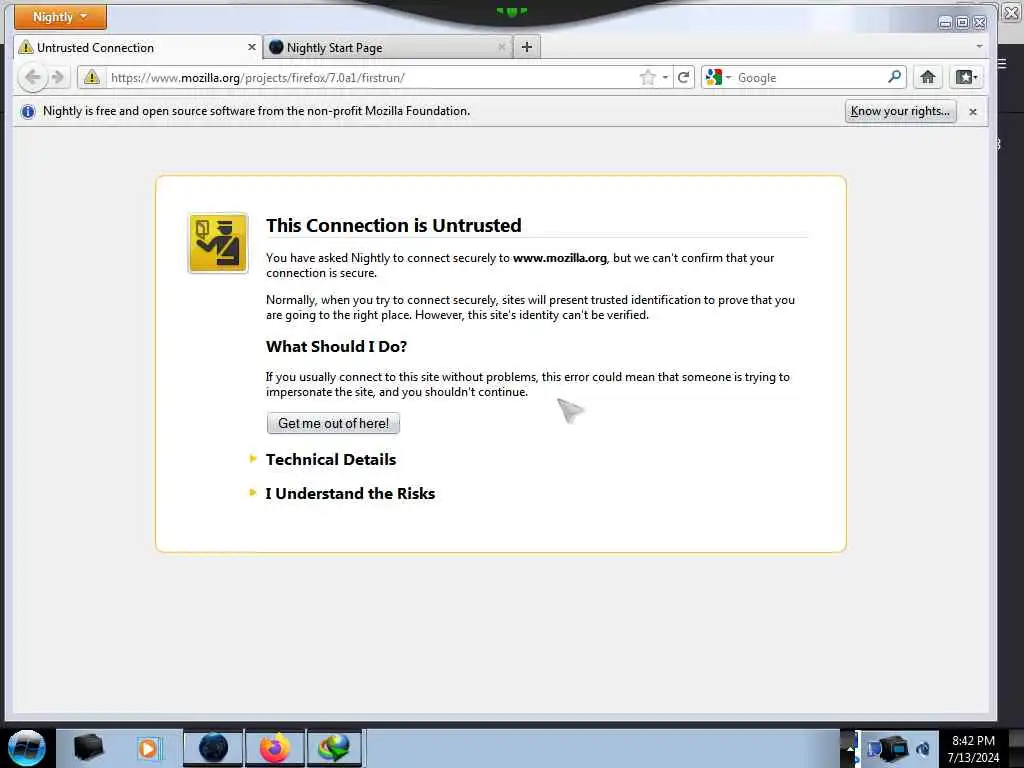Click the This Connection is Untrusted heading
The width and height of the screenshot is (1024, 768).
[393, 225]
